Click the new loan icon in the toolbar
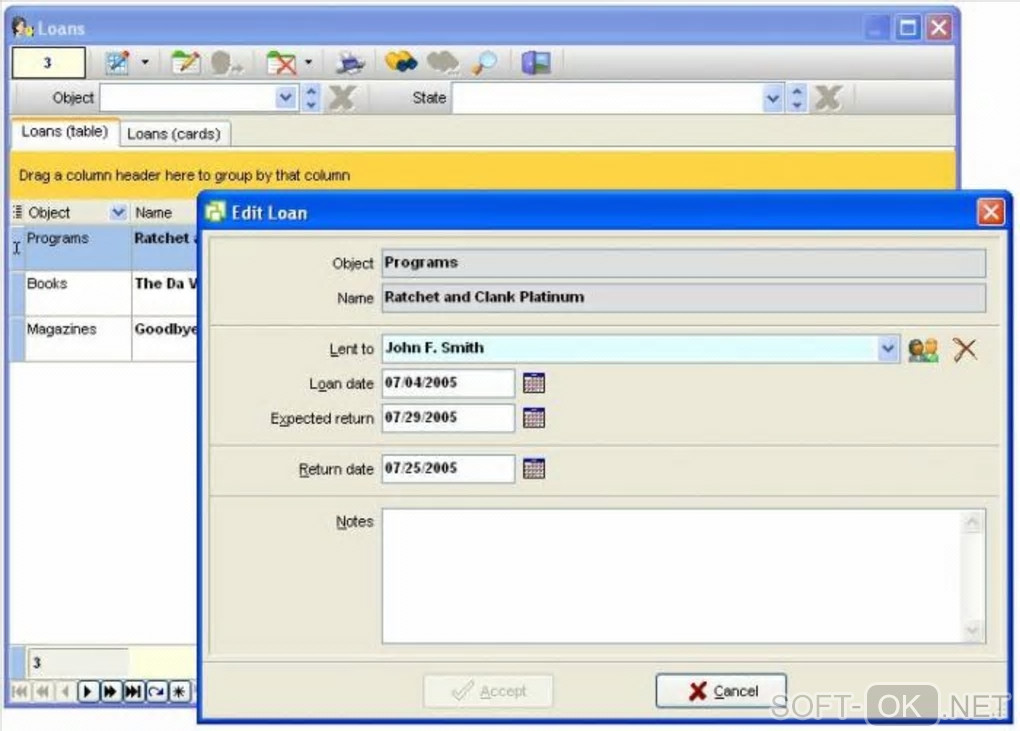 pyautogui.click(x=118, y=63)
